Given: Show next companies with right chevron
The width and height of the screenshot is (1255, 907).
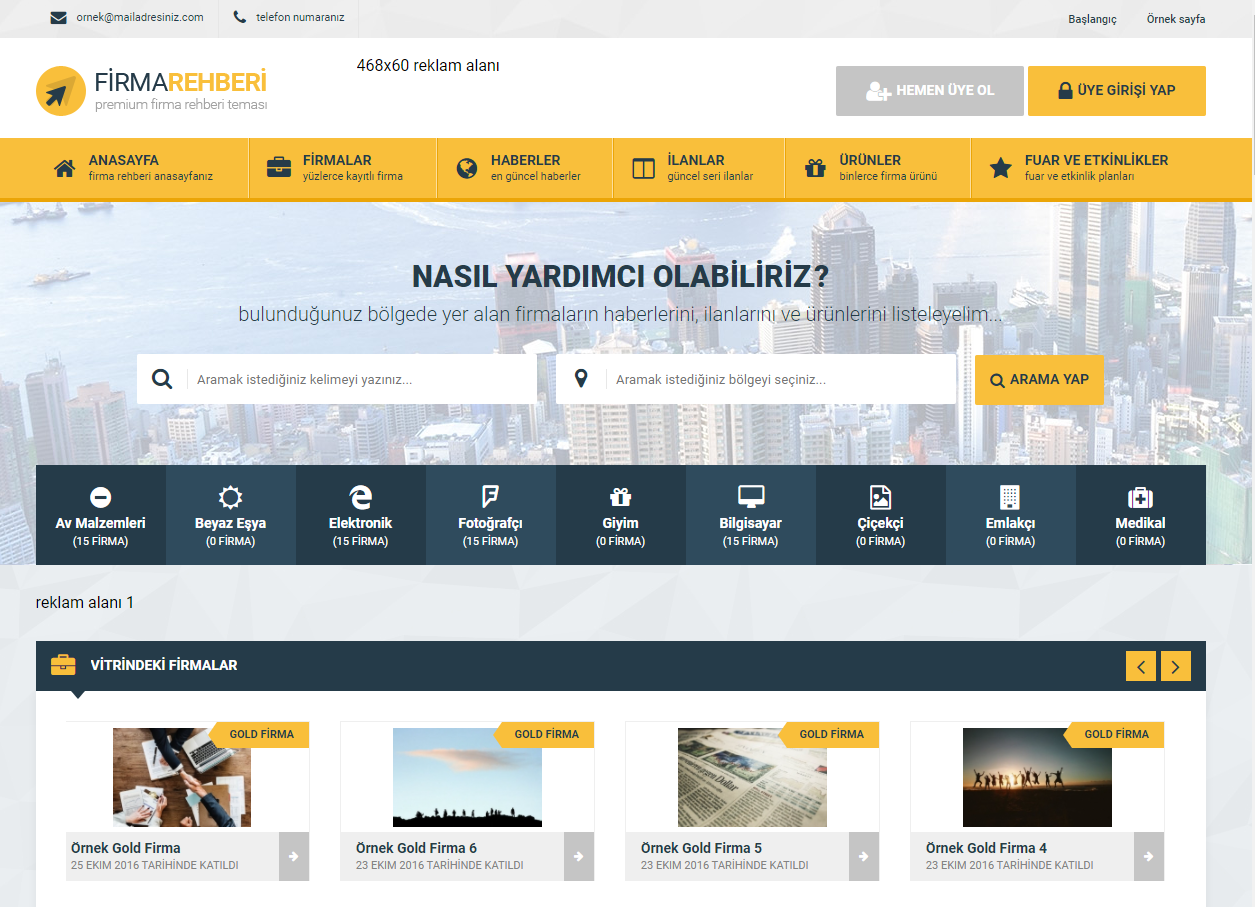Looking at the screenshot, I should [x=1175, y=666].
